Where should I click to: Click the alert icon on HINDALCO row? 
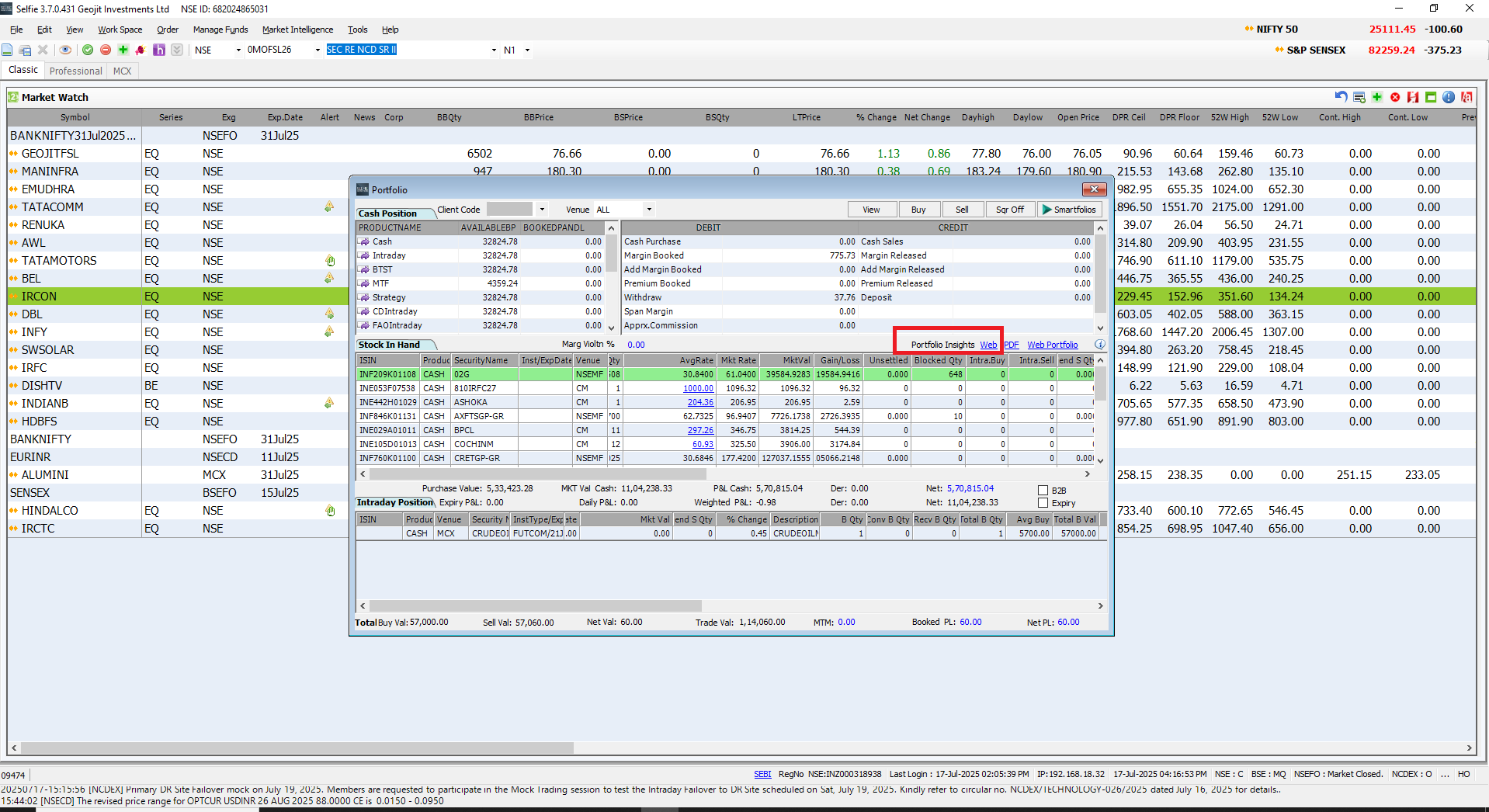(330, 511)
